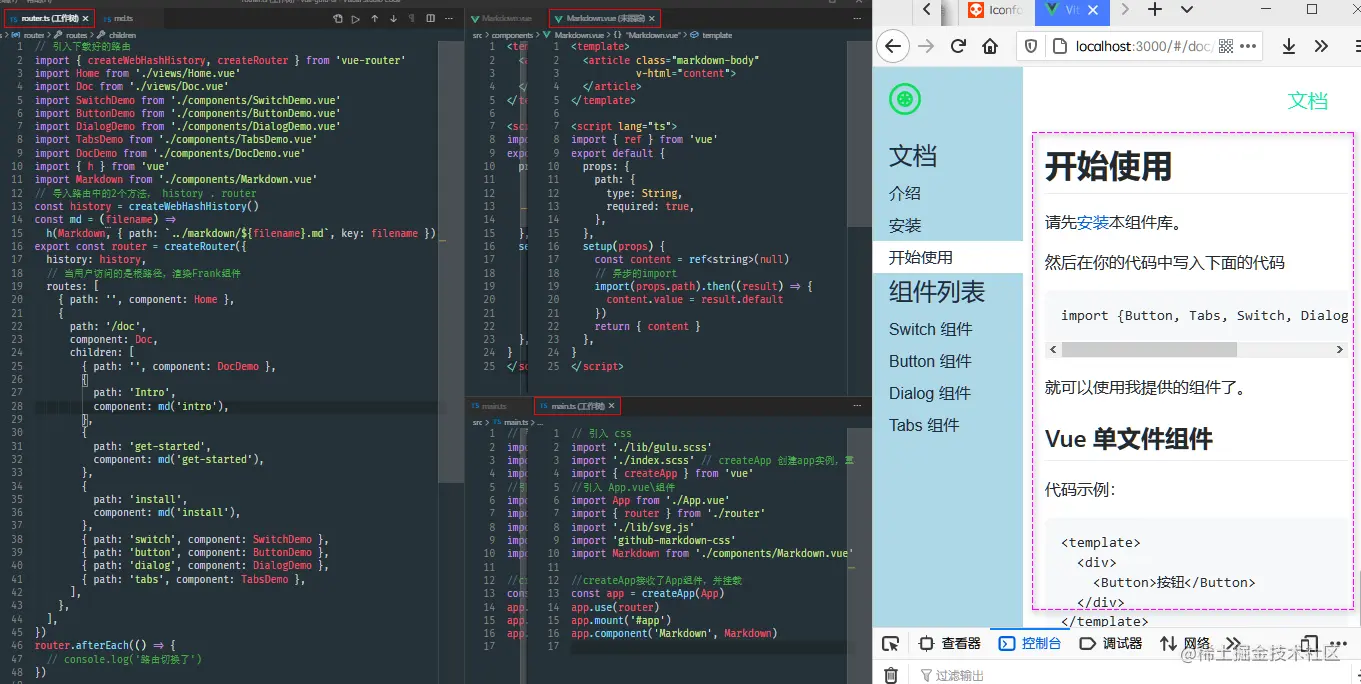Open the list-all-tabs dropdown arrow
The width and height of the screenshot is (1361, 684).
click(x=1187, y=9)
